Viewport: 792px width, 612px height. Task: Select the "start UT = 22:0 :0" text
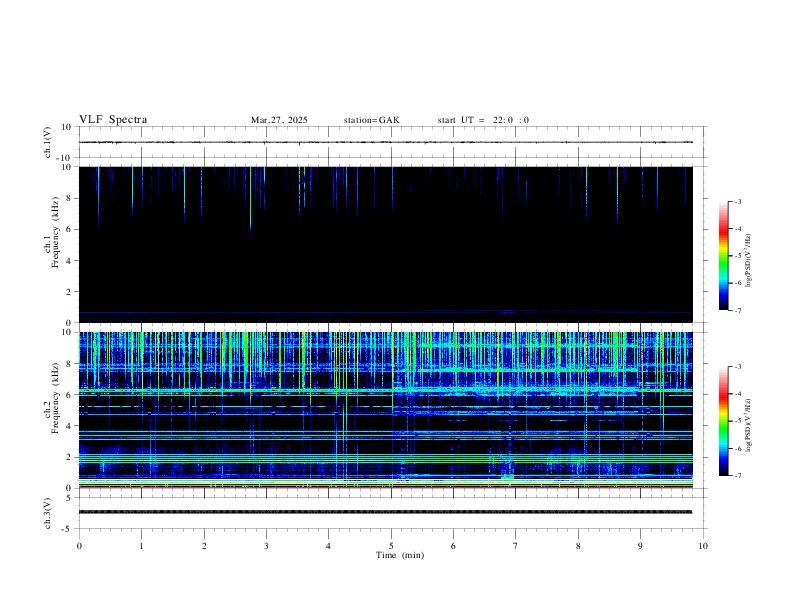pyautogui.click(x=483, y=120)
